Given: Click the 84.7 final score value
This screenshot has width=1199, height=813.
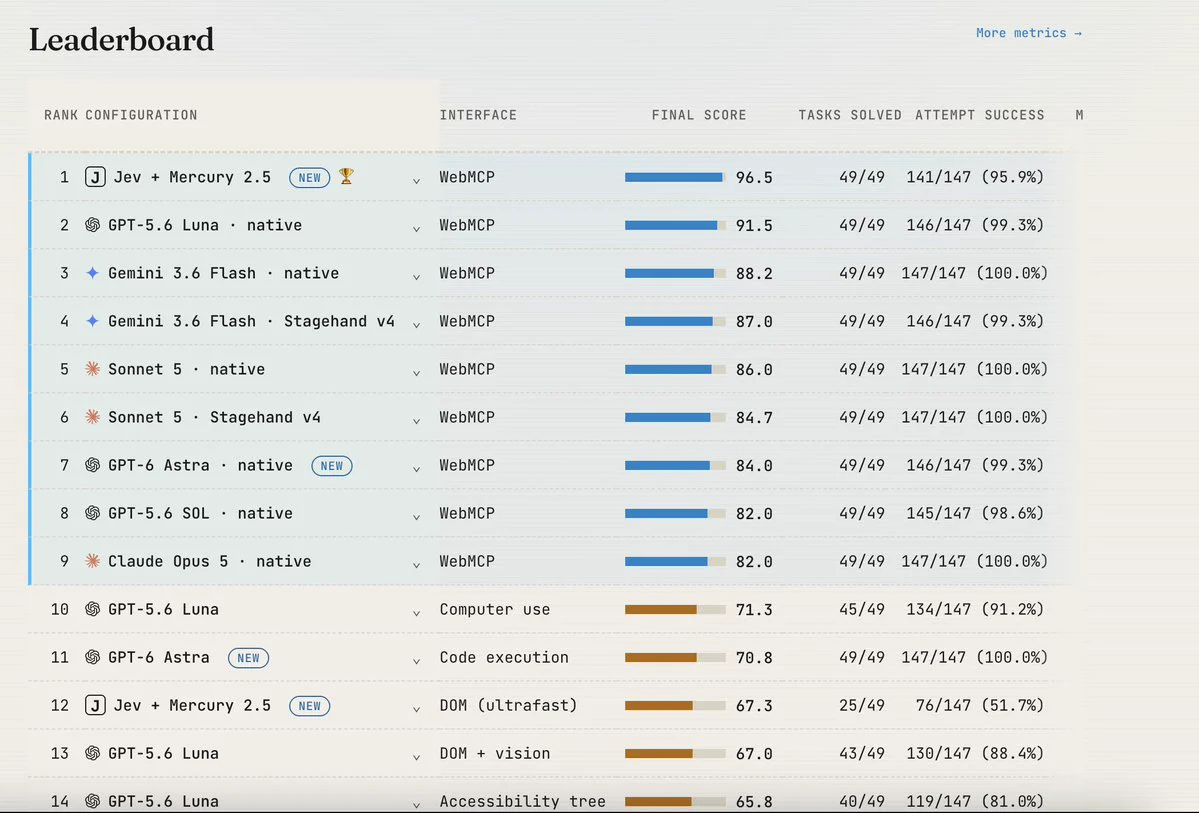Looking at the screenshot, I should [x=754, y=418].
